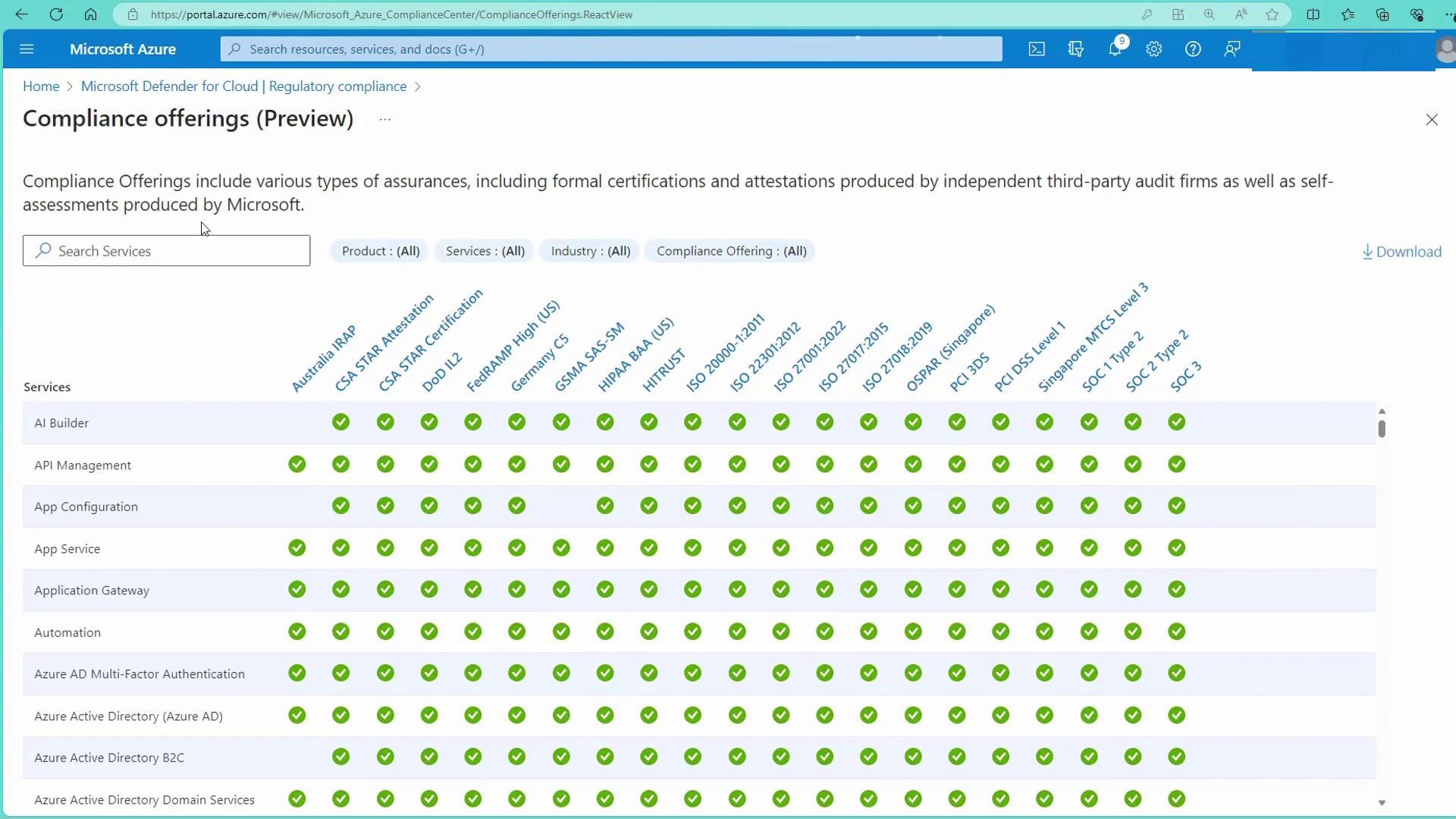Open the Compliance Offering : (All) filter

pos(730,251)
